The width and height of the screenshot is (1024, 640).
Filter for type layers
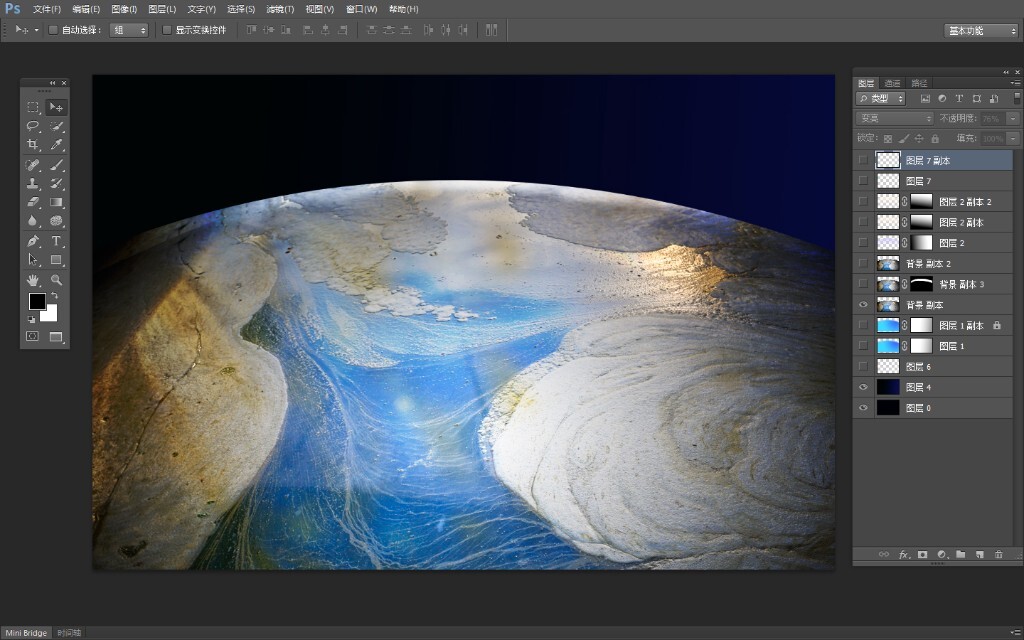[959, 99]
